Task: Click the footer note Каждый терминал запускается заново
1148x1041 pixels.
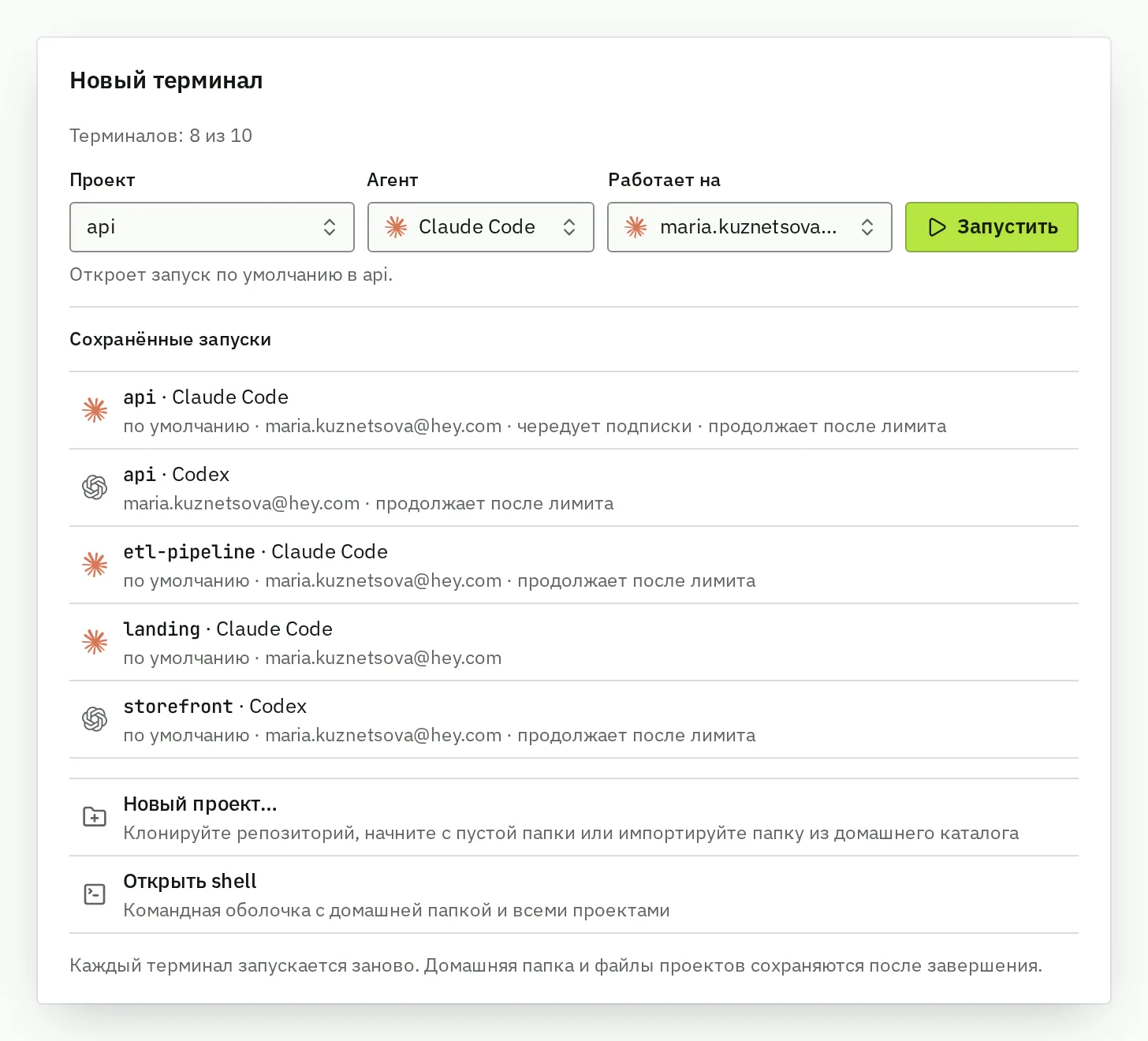Action: click(556, 965)
